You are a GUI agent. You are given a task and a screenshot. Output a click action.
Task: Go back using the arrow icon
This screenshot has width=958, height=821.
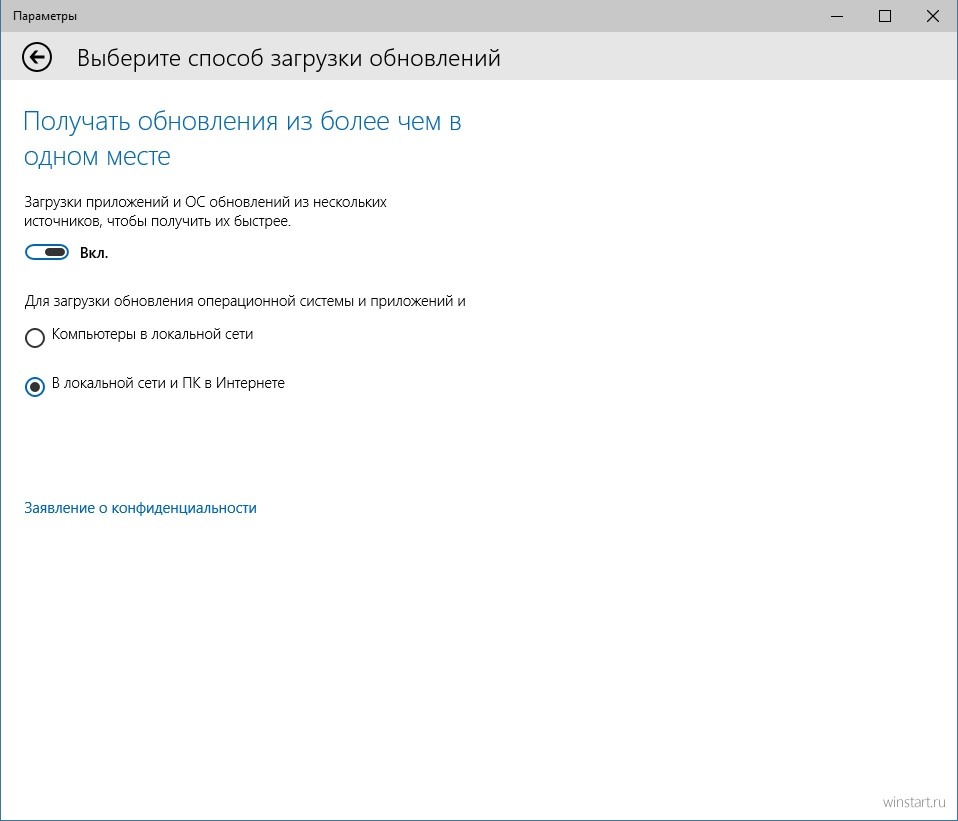click(x=37, y=58)
